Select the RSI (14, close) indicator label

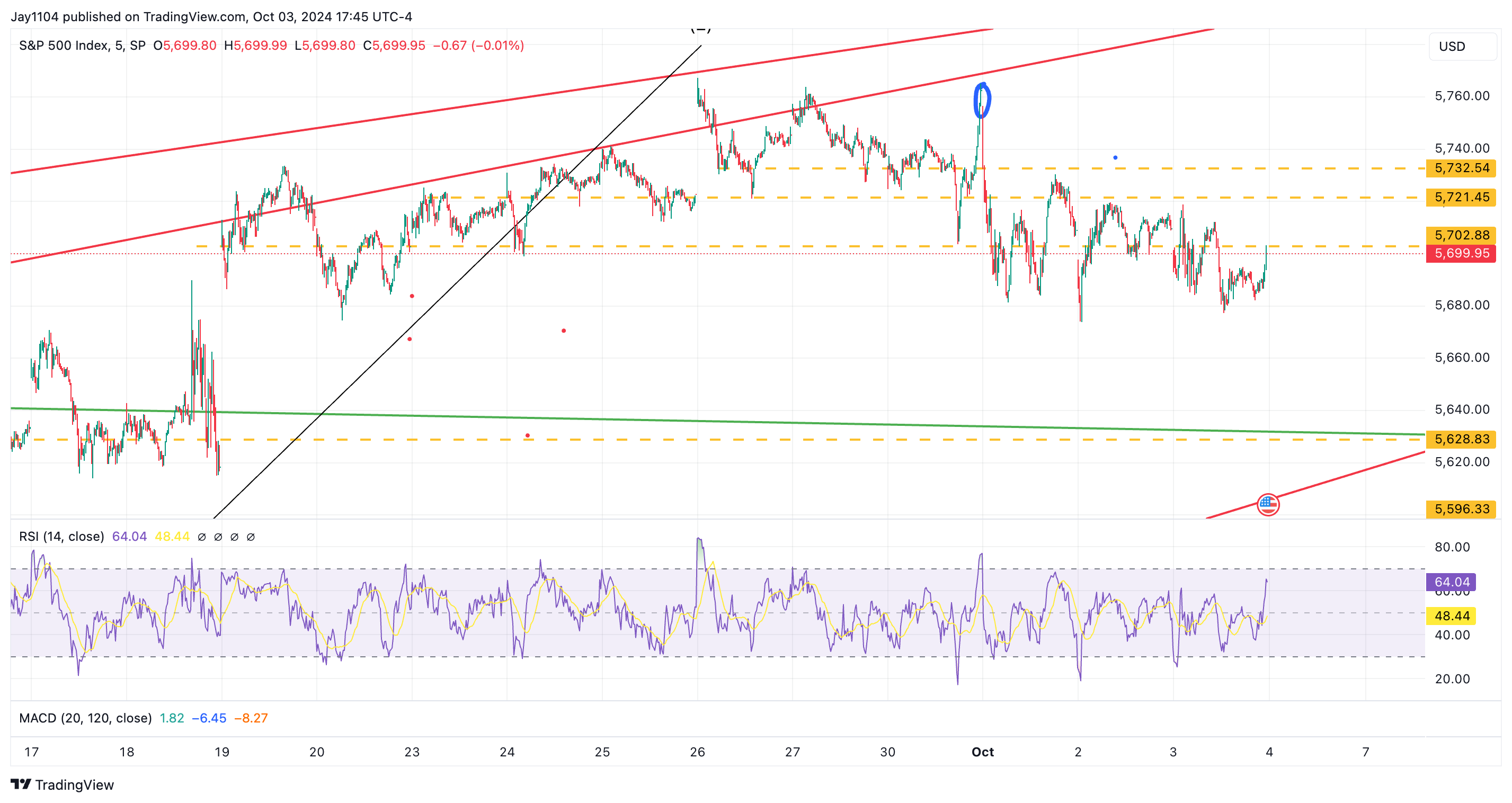pos(61,536)
